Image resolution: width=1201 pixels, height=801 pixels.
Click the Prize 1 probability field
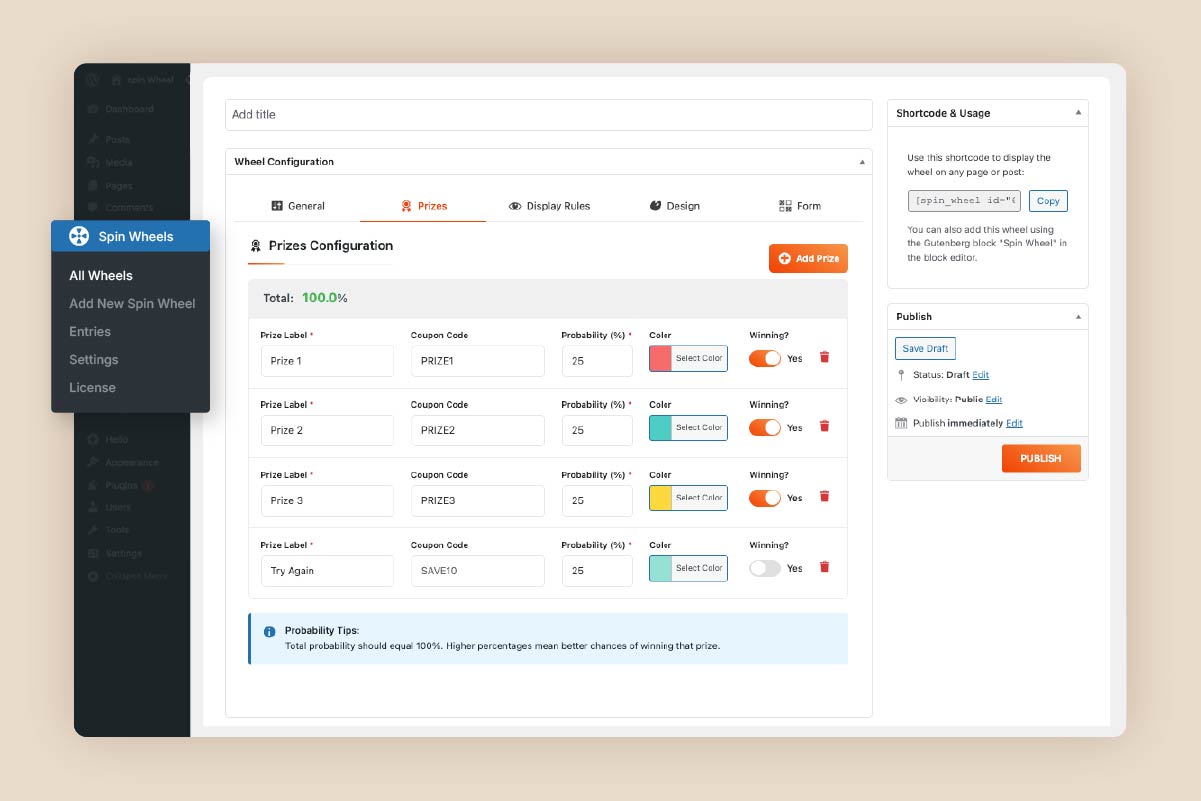point(597,361)
